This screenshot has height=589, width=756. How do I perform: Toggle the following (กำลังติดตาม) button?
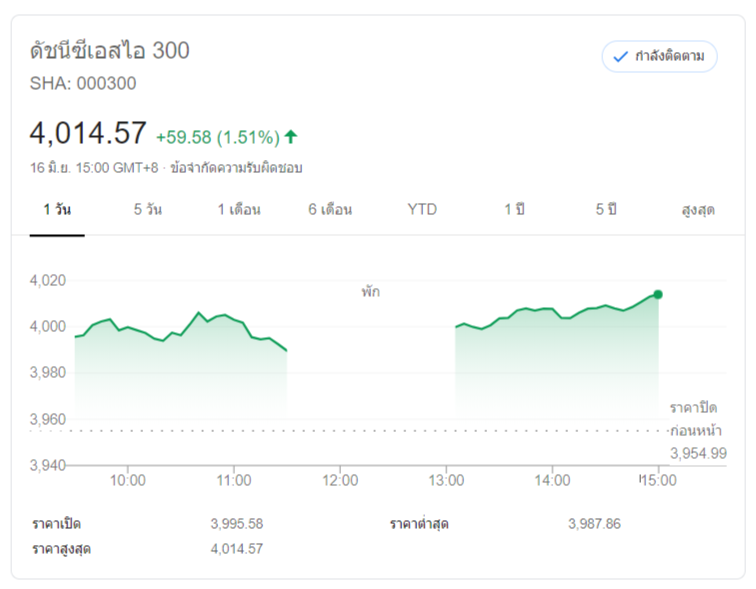pos(659,56)
